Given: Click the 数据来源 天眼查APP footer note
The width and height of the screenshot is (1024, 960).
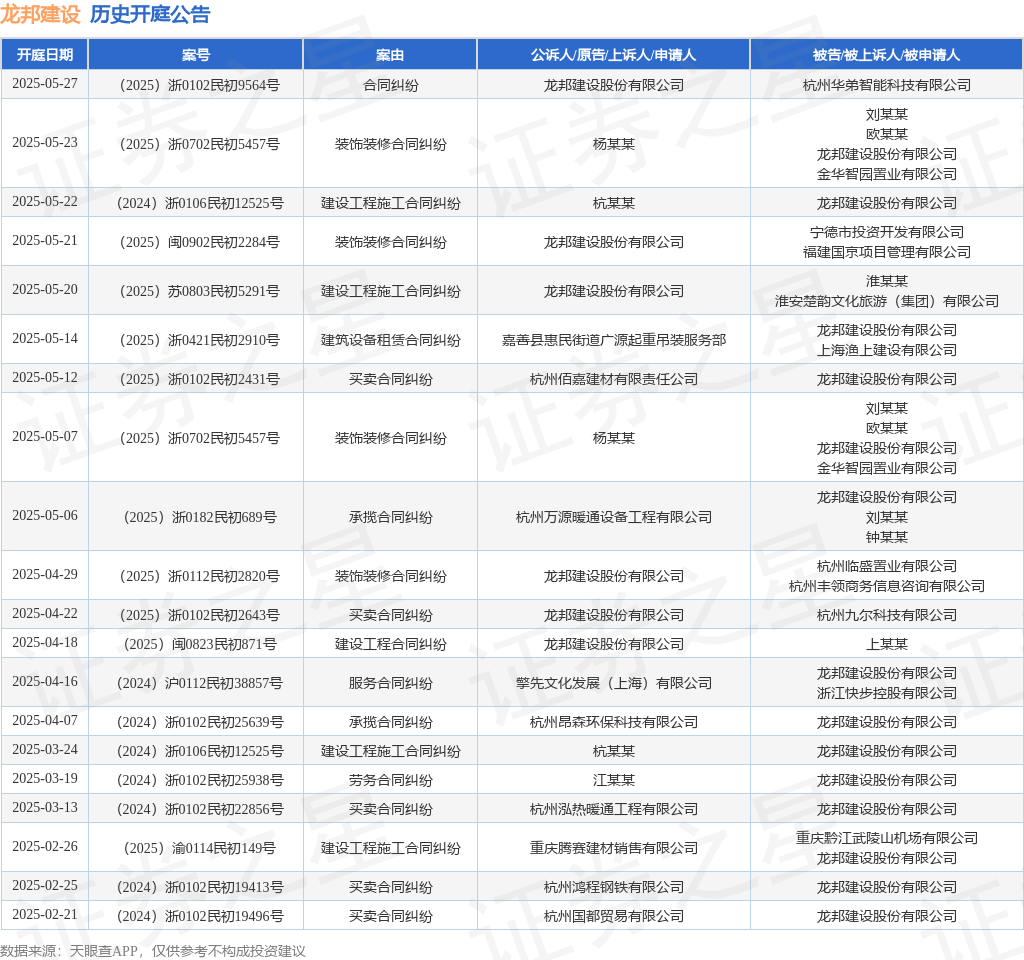Looking at the screenshot, I should tap(153, 950).
